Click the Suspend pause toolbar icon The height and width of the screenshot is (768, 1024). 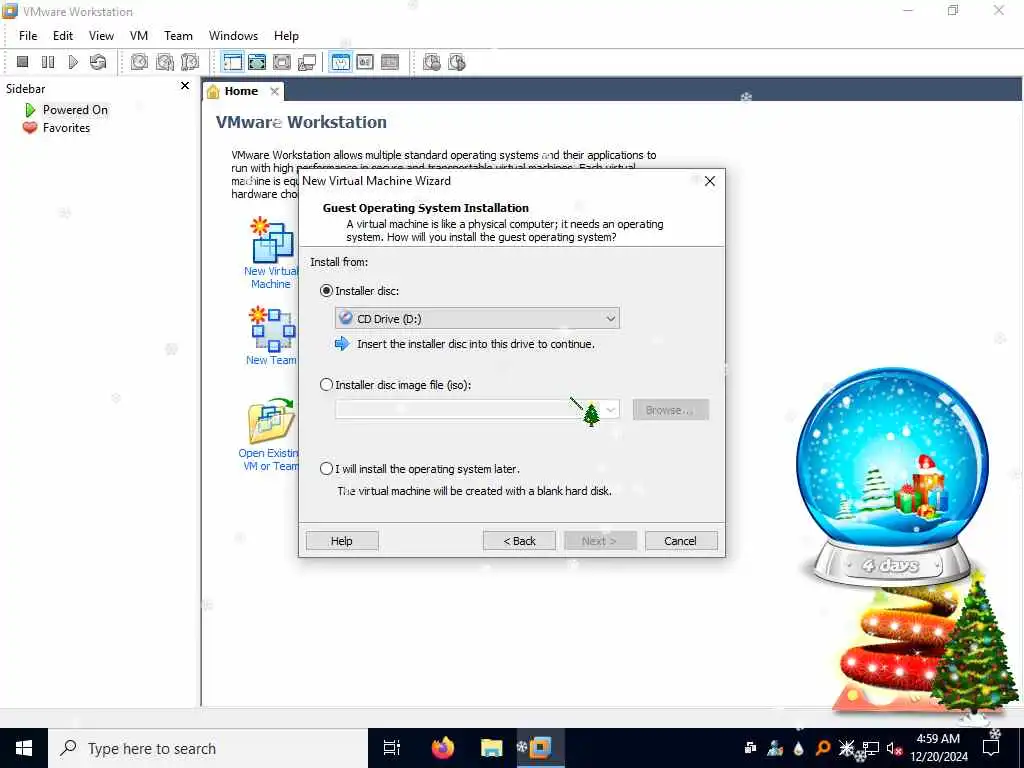(x=48, y=62)
